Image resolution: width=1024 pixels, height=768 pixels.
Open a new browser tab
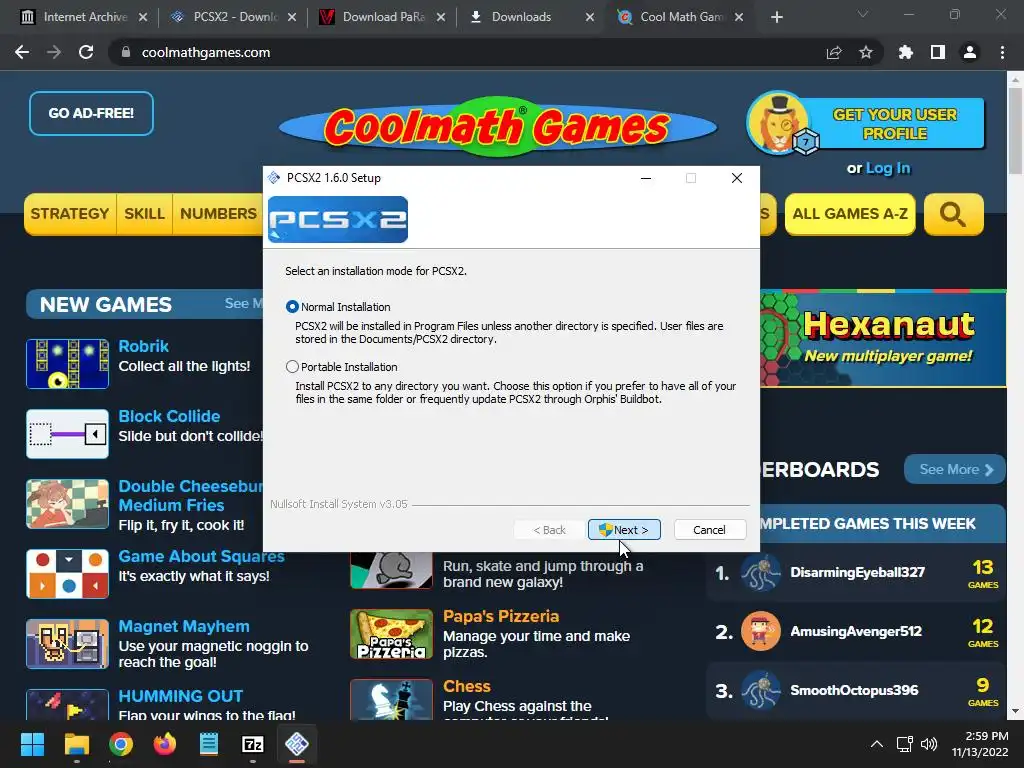pos(776,17)
